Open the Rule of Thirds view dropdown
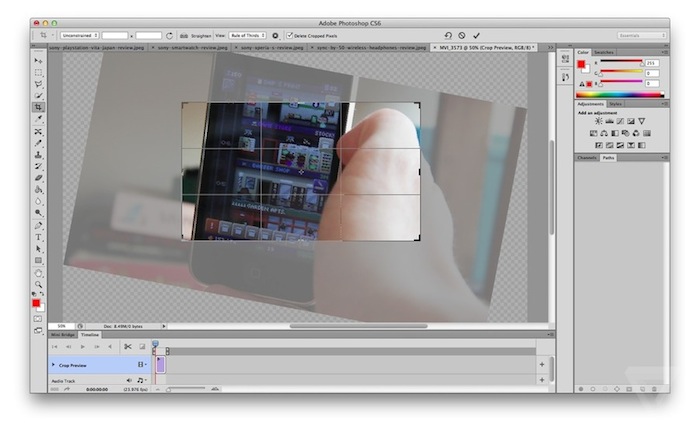This screenshot has height=433, width=700. coord(247,35)
